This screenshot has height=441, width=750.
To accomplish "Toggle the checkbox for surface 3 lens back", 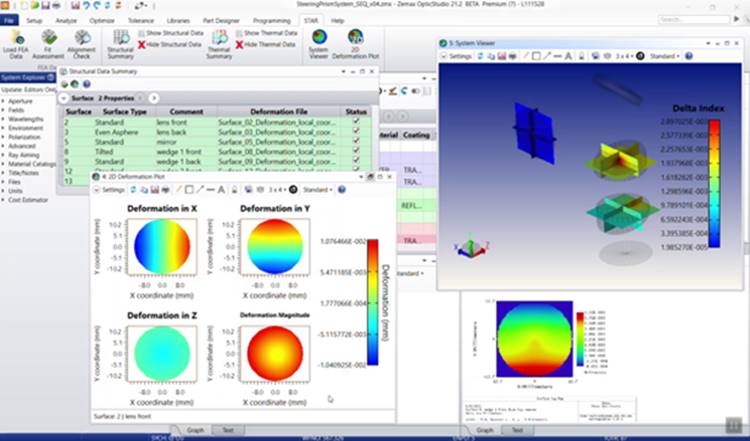I will coord(356,132).
